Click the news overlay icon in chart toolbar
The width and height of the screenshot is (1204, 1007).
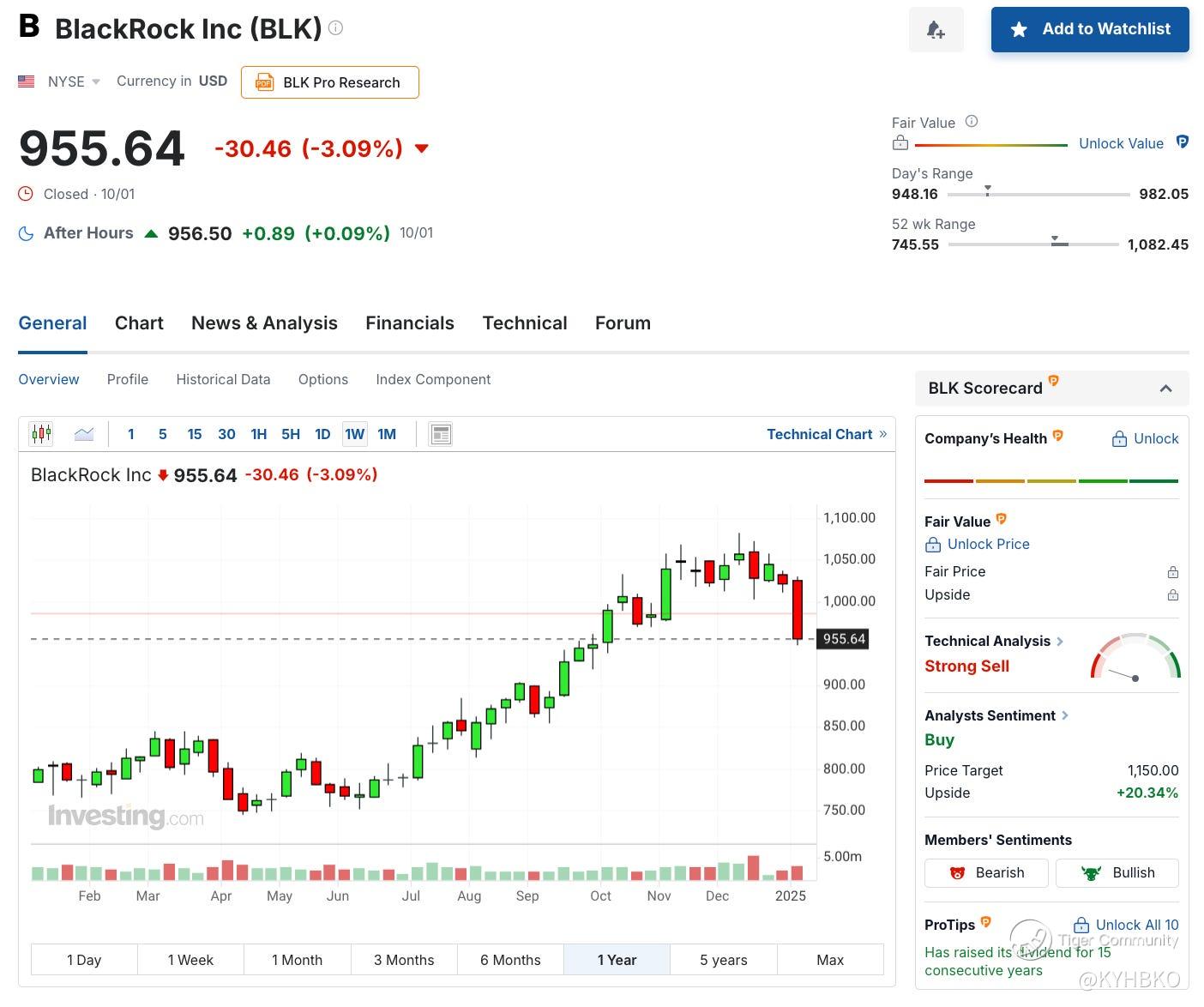441,434
